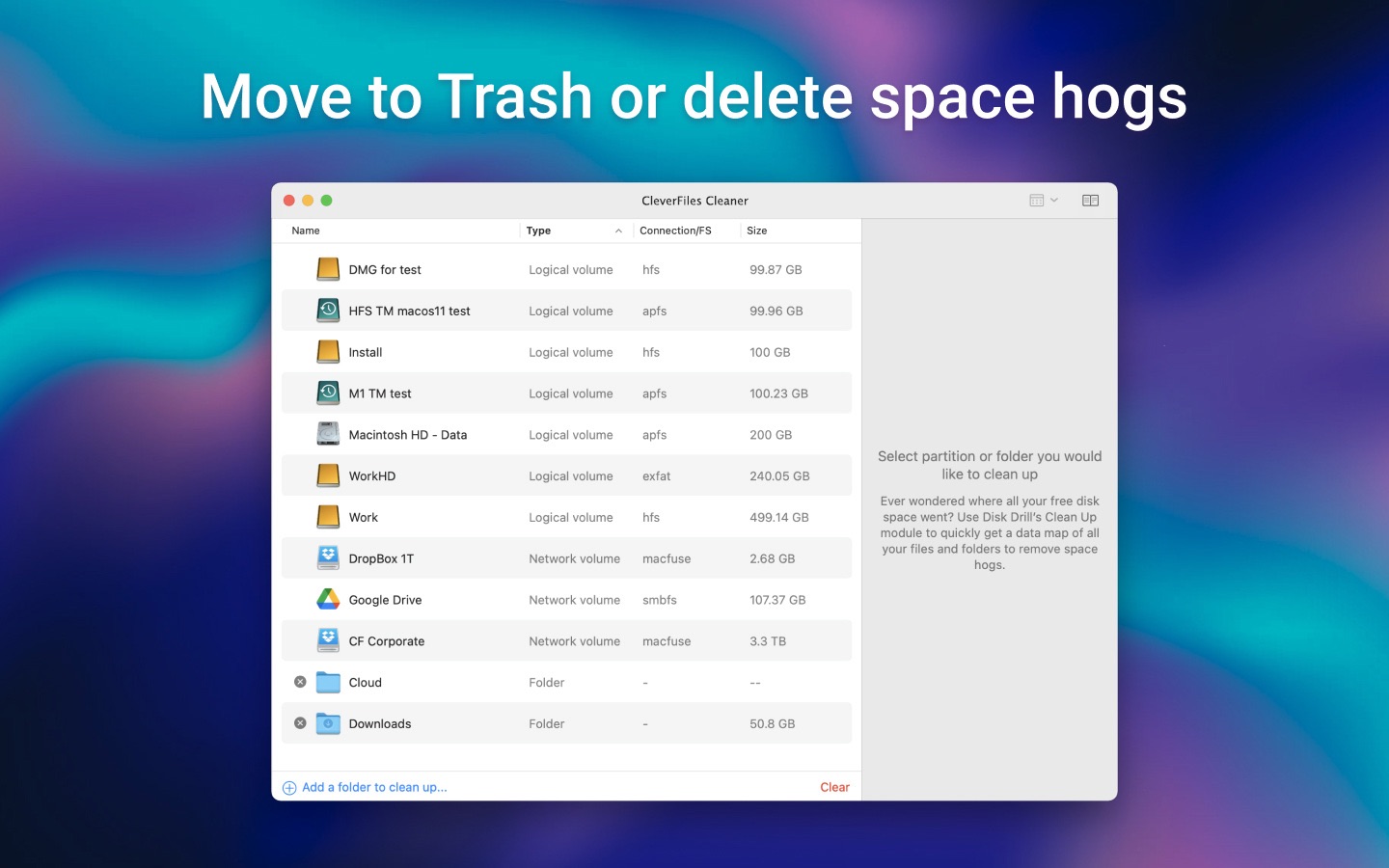Click the Install volume drive icon

coord(328,352)
